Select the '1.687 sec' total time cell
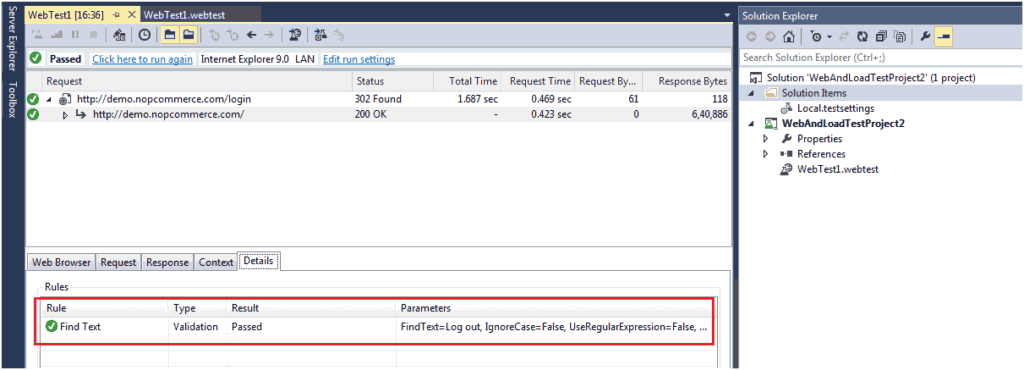 (477, 99)
